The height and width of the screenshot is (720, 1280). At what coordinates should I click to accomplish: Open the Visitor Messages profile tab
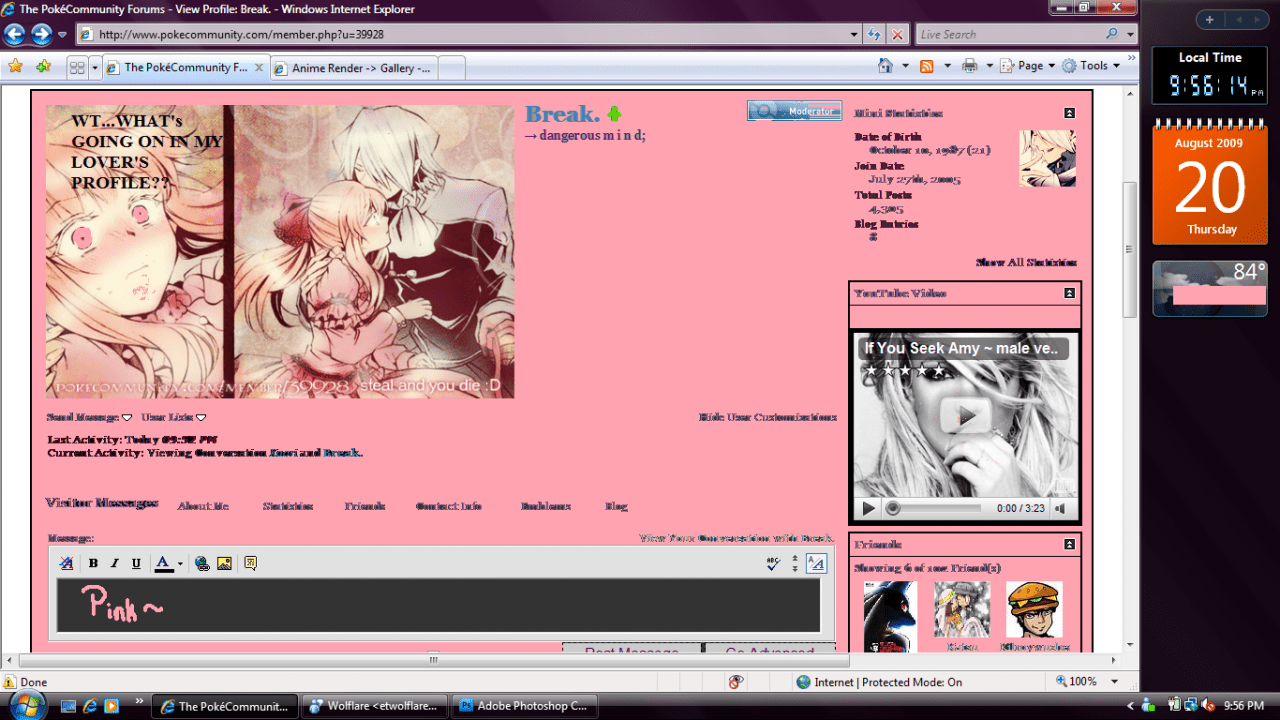[102, 503]
